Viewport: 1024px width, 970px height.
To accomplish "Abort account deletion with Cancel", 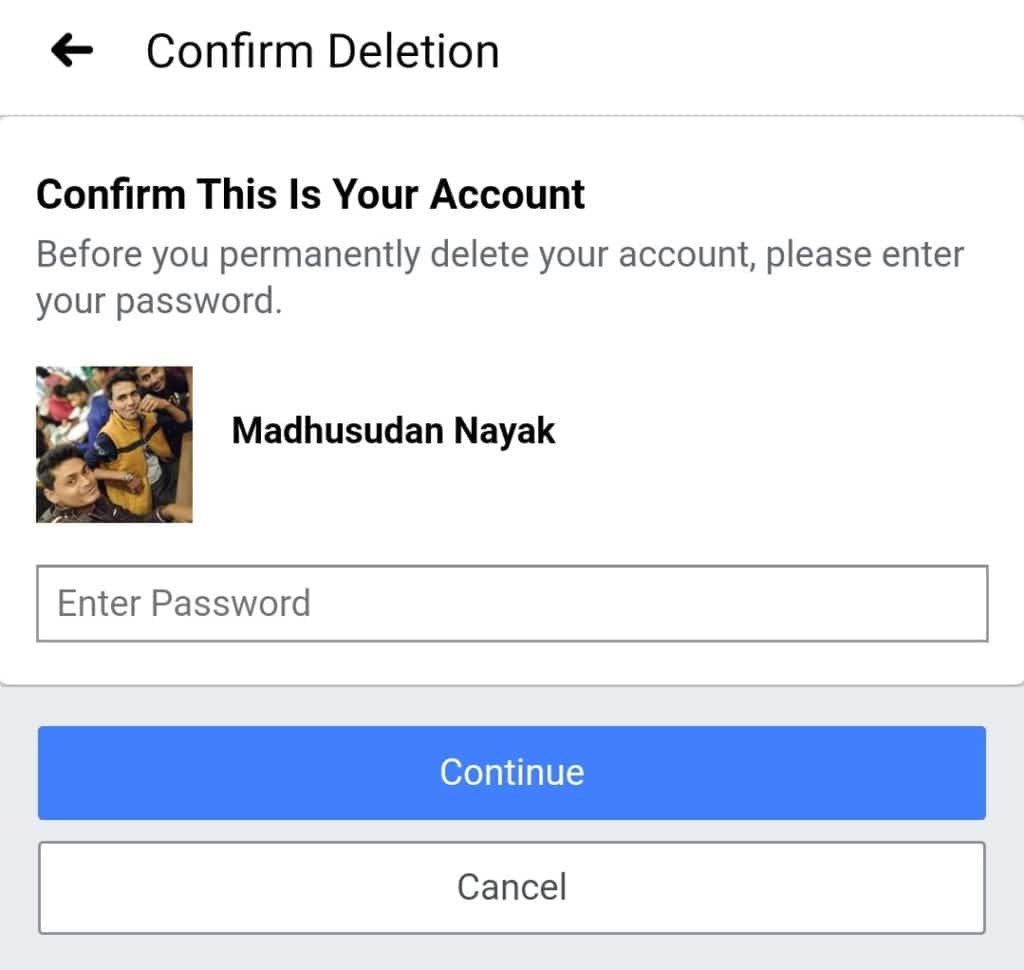I will pyautogui.click(x=512, y=887).
